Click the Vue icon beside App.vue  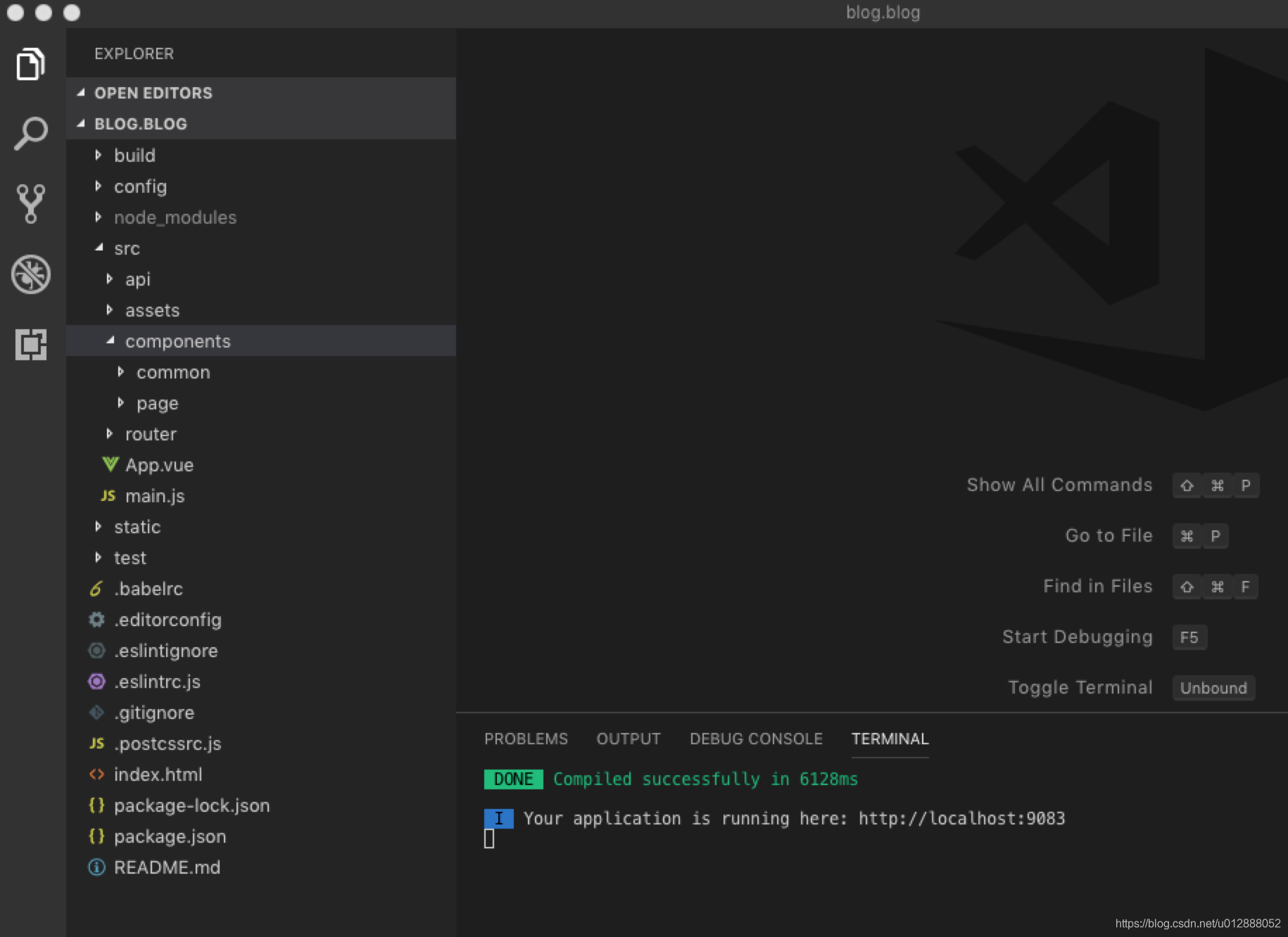coord(110,464)
